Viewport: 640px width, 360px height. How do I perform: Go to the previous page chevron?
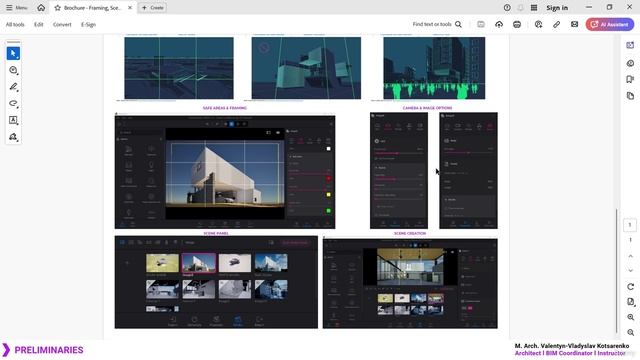630,256
